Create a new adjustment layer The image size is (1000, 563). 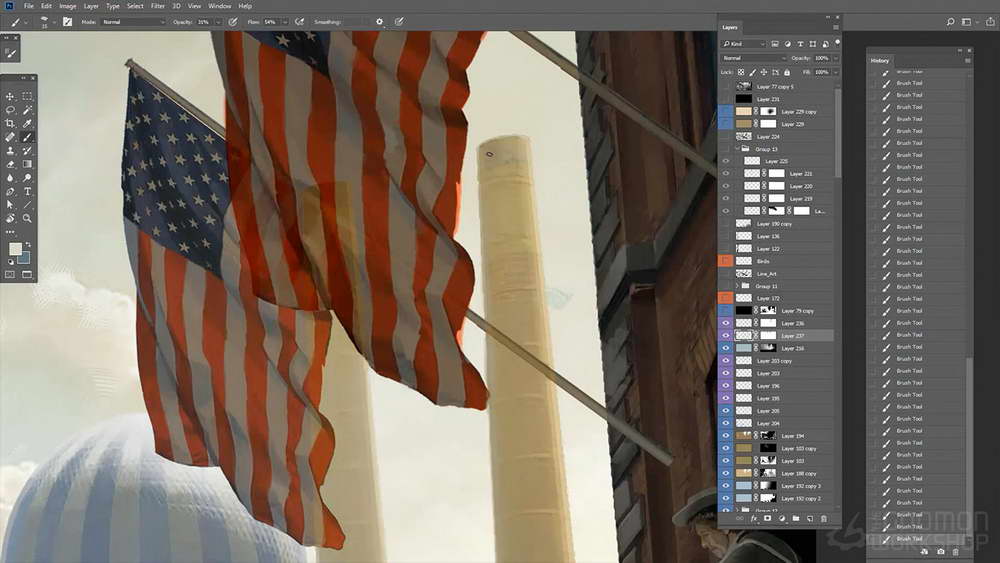(x=781, y=518)
